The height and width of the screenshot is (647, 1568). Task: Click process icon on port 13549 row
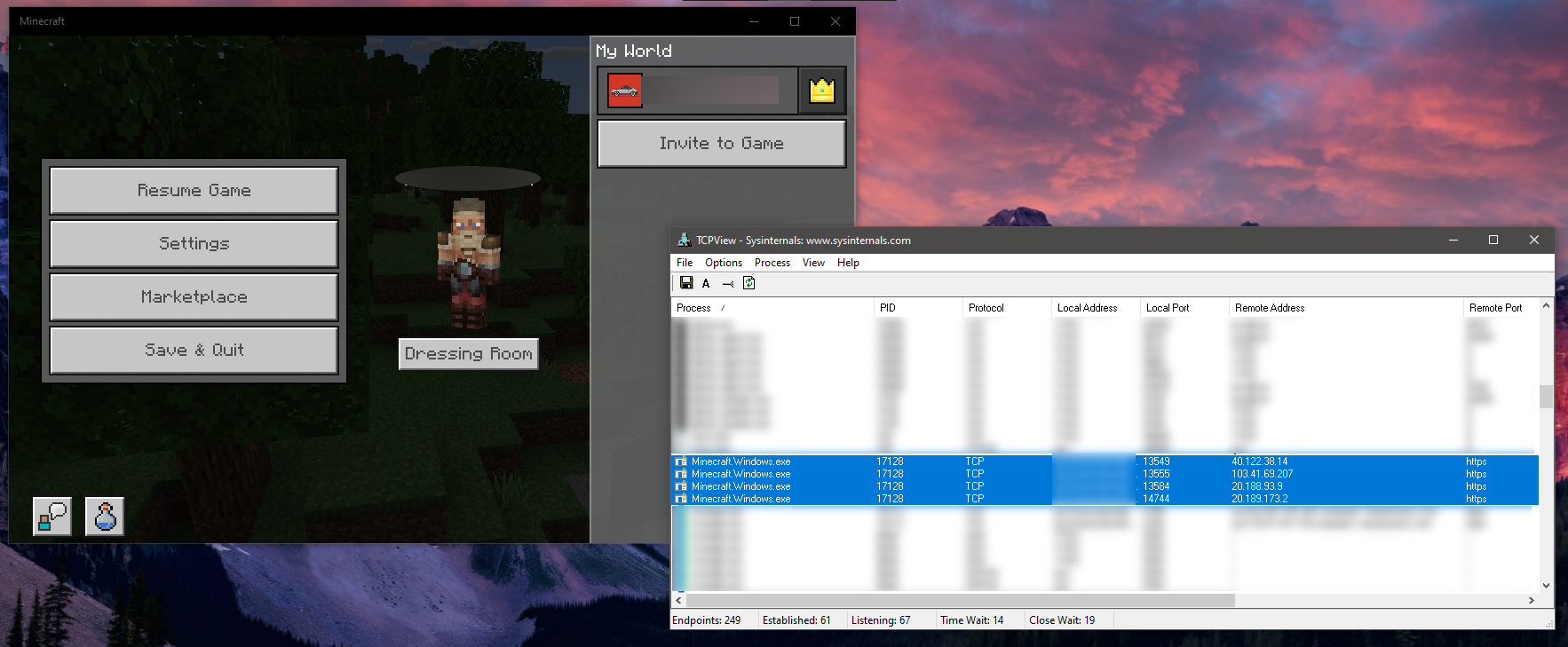click(681, 462)
